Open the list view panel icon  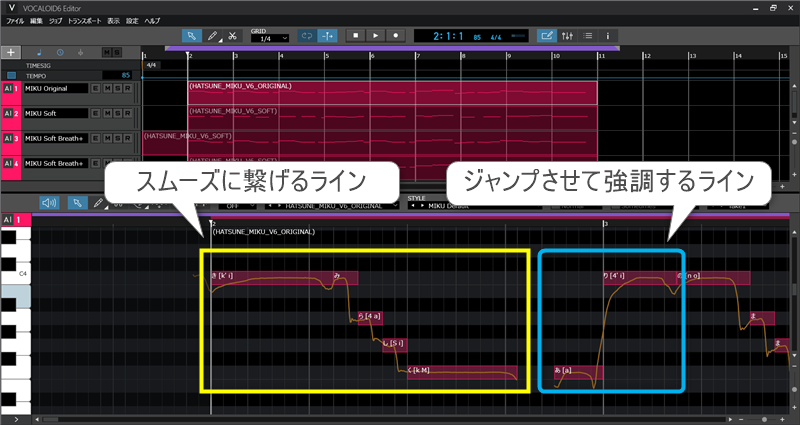click(588, 36)
